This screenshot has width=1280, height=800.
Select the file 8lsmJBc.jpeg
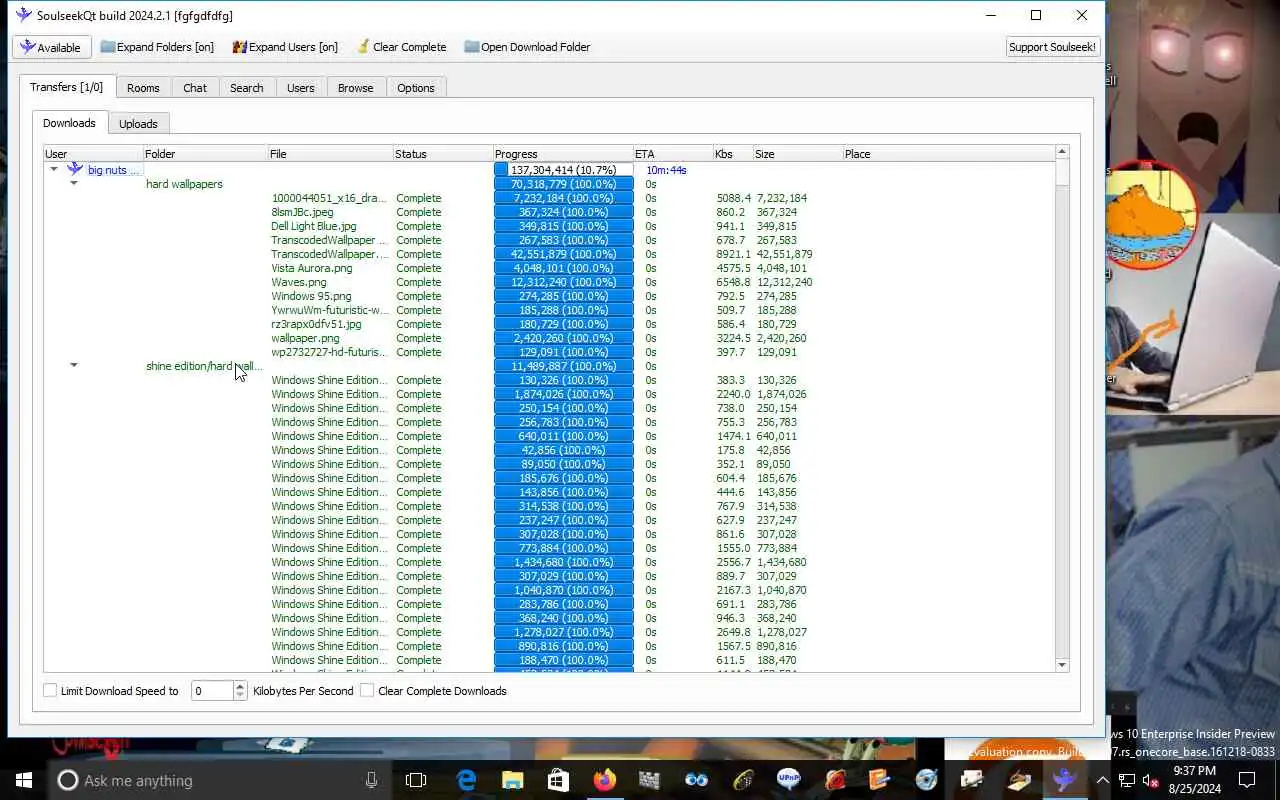pos(302,212)
